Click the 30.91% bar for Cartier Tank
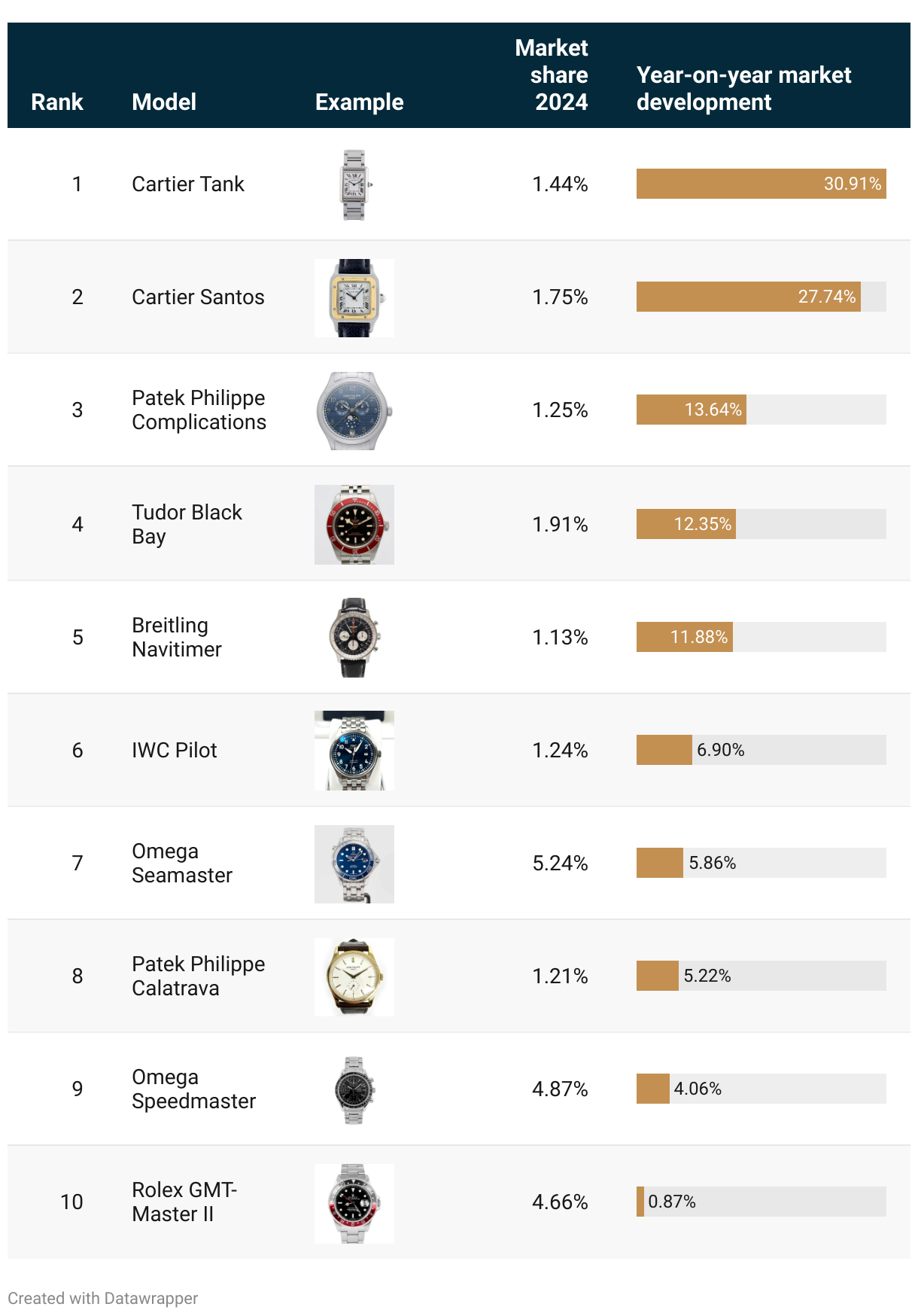This screenshot has width=918, height=1316. [x=761, y=184]
